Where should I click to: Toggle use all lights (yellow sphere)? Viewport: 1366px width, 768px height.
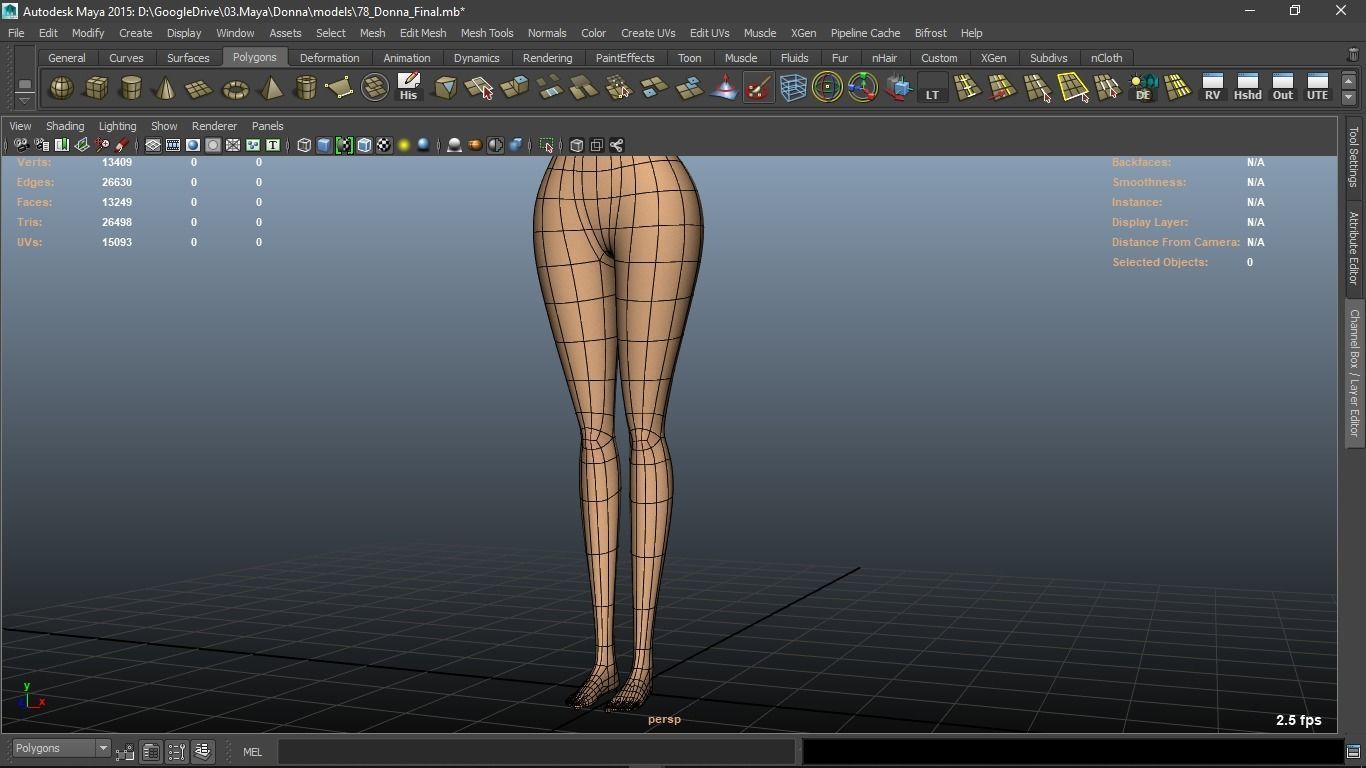coord(404,145)
